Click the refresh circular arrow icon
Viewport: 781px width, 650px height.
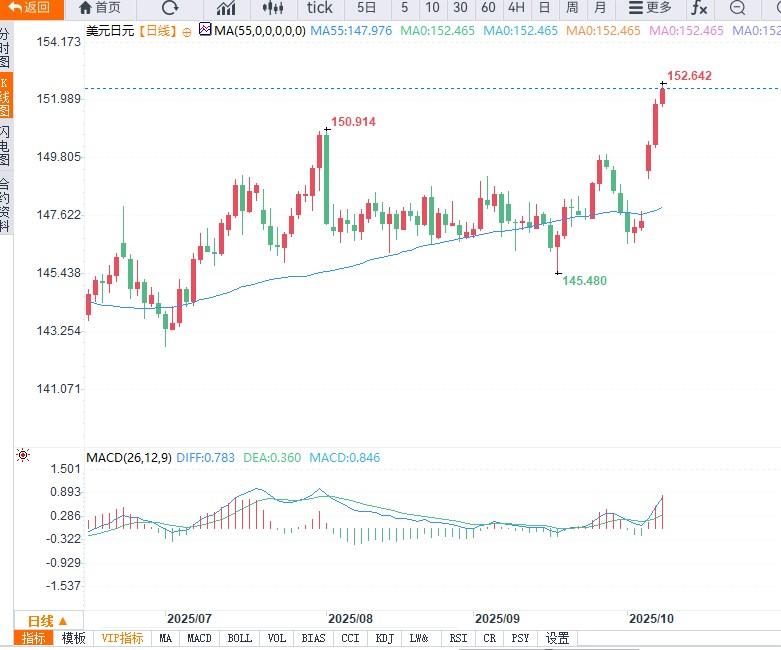pyautogui.click(x=170, y=8)
